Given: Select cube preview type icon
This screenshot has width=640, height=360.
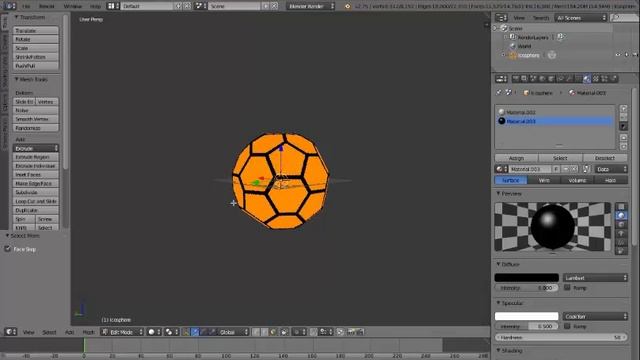Looking at the screenshot, I should point(621,224).
